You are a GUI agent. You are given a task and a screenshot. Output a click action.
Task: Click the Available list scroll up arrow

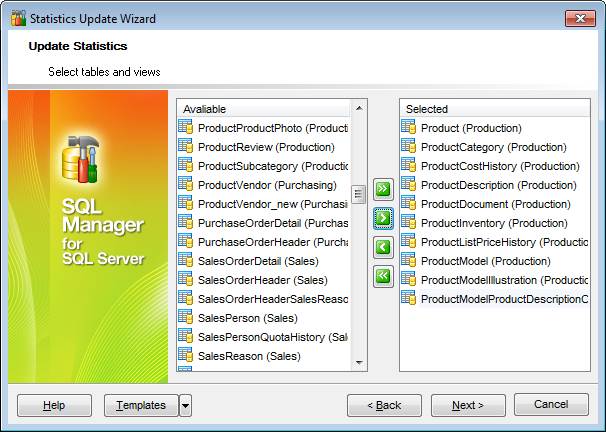coord(359,108)
